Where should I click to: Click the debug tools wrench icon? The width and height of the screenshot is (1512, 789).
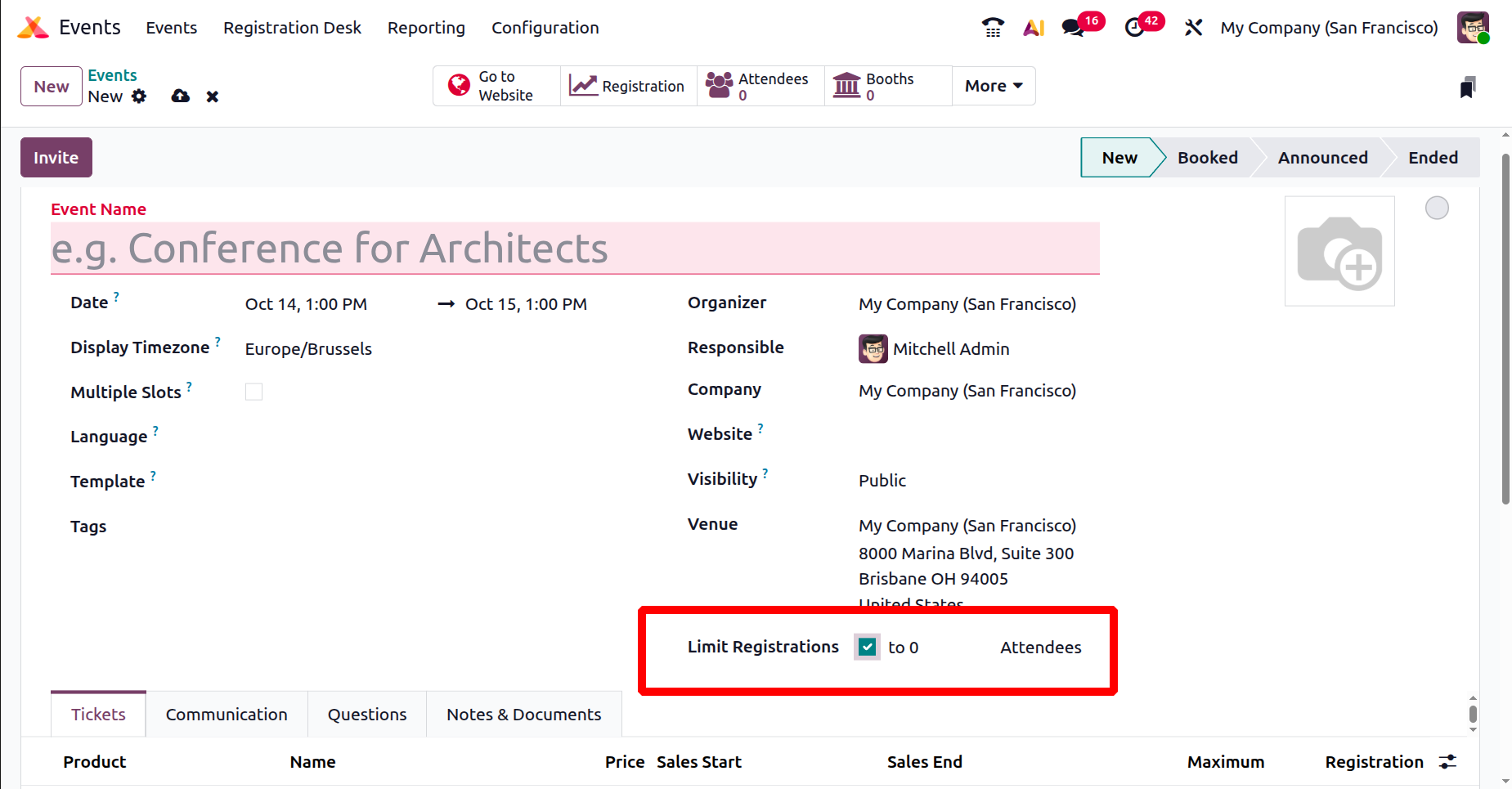click(x=1193, y=28)
